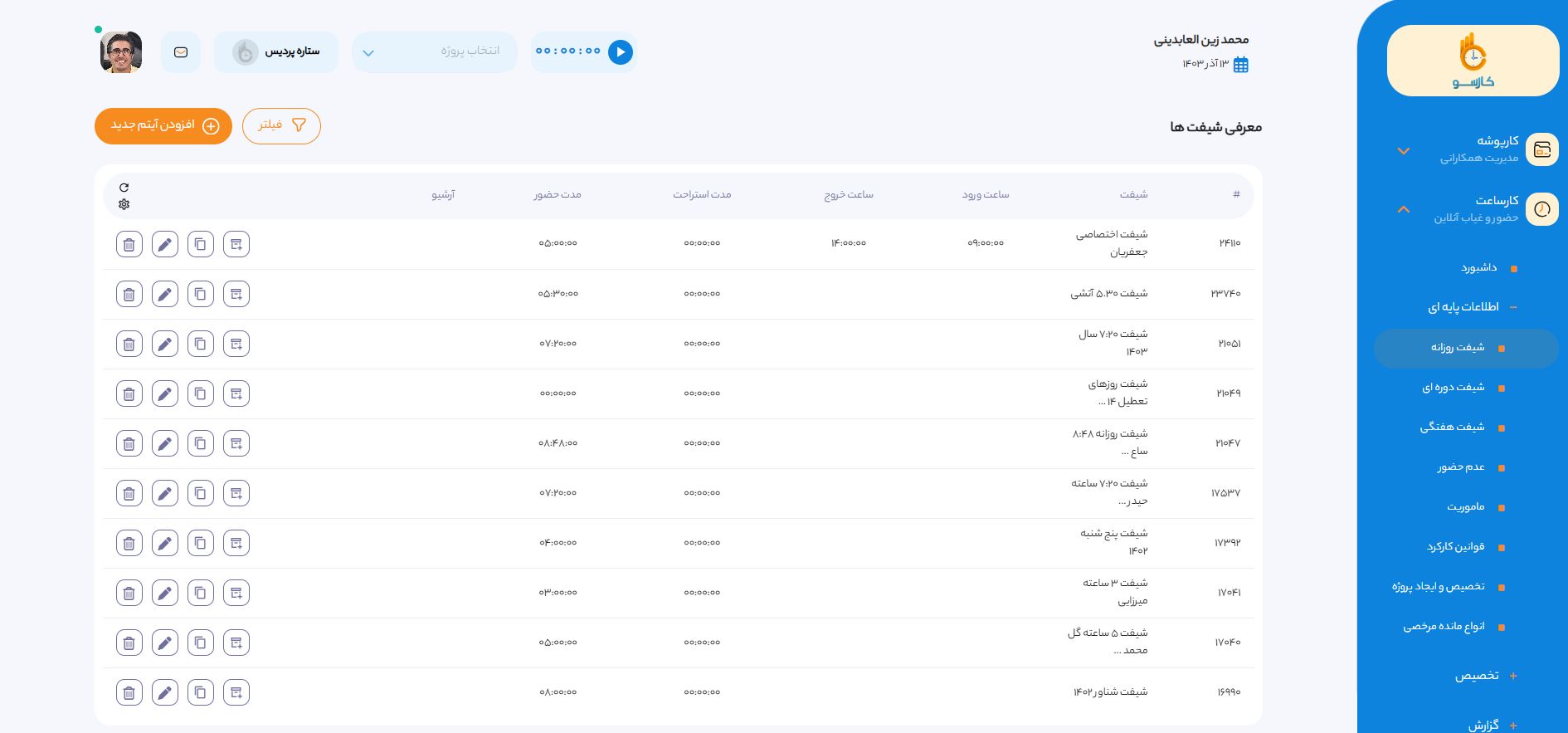Screen dimensions: 1568x733
Task: Delete shift row 24110 with trash icon
Action: click(129, 244)
